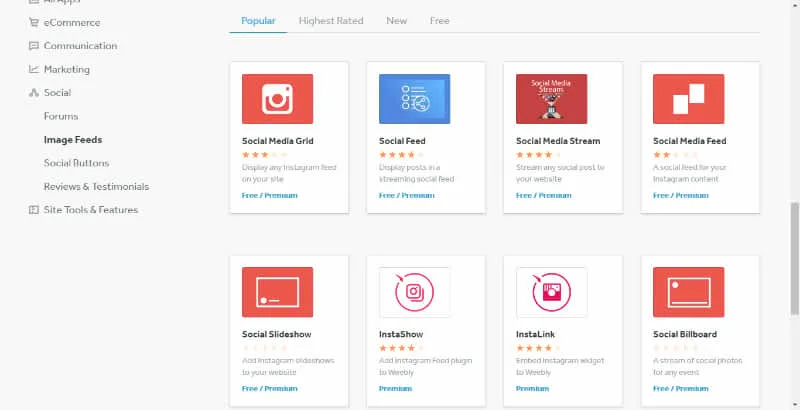The image size is (800, 410).
Task: Open the InstaLink circular icon
Action: point(552,292)
